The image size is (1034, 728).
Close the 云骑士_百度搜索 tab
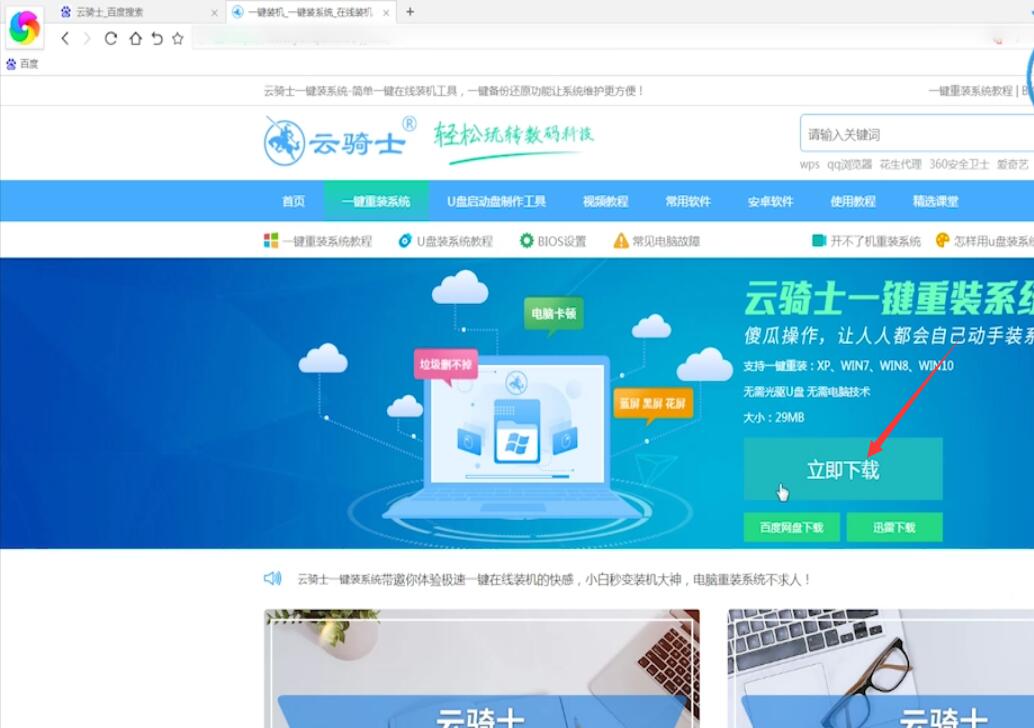(214, 13)
